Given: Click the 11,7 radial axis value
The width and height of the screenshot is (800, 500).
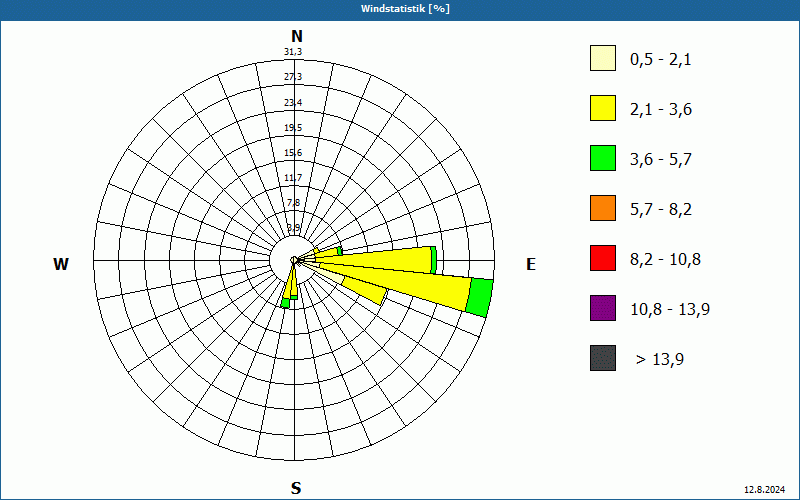Looking at the screenshot, I should (x=293, y=178).
